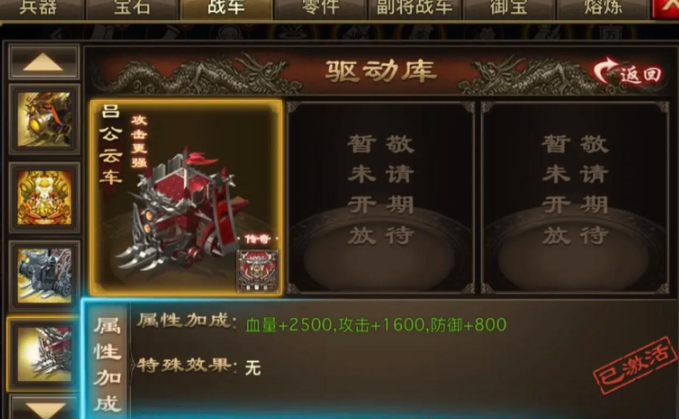Select the first golden chariot thumbnail
The height and width of the screenshot is (419, 679).
click(44, 119)
